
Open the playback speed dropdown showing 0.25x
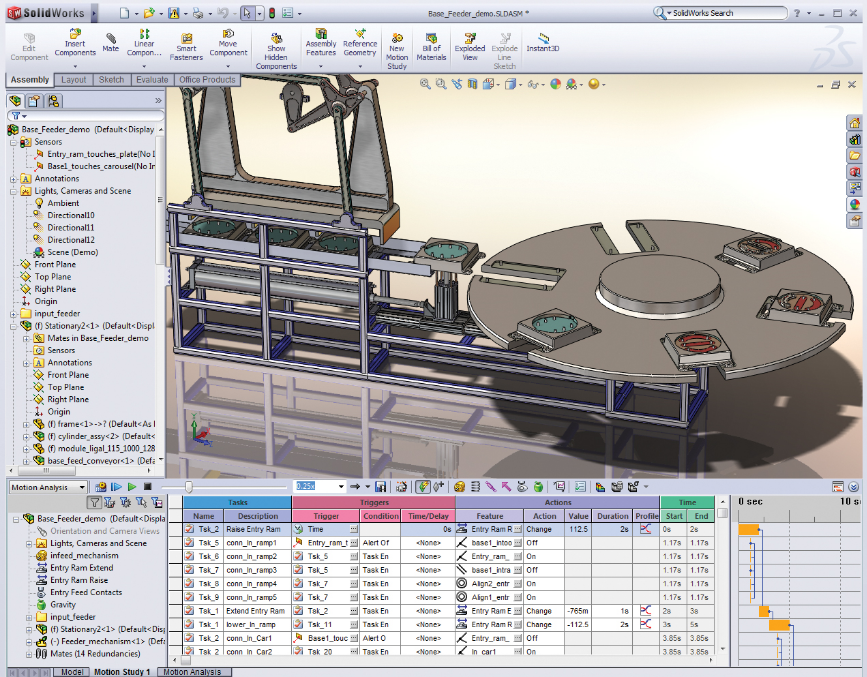pyautogui.click(x=341, y=487)
